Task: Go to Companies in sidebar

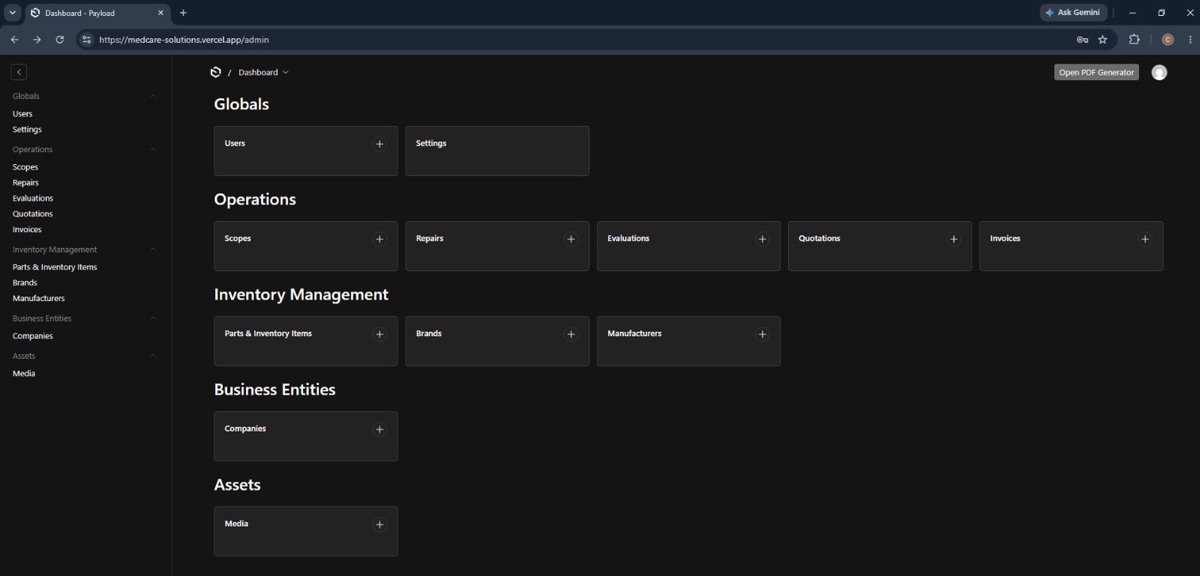Action: (33, 336)
